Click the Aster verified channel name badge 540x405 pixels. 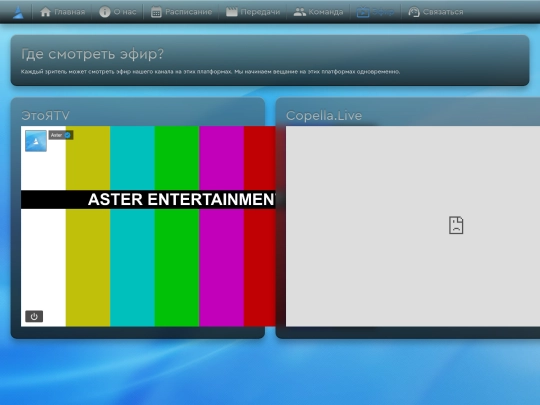pyautogui.click(x=61, y=135)
